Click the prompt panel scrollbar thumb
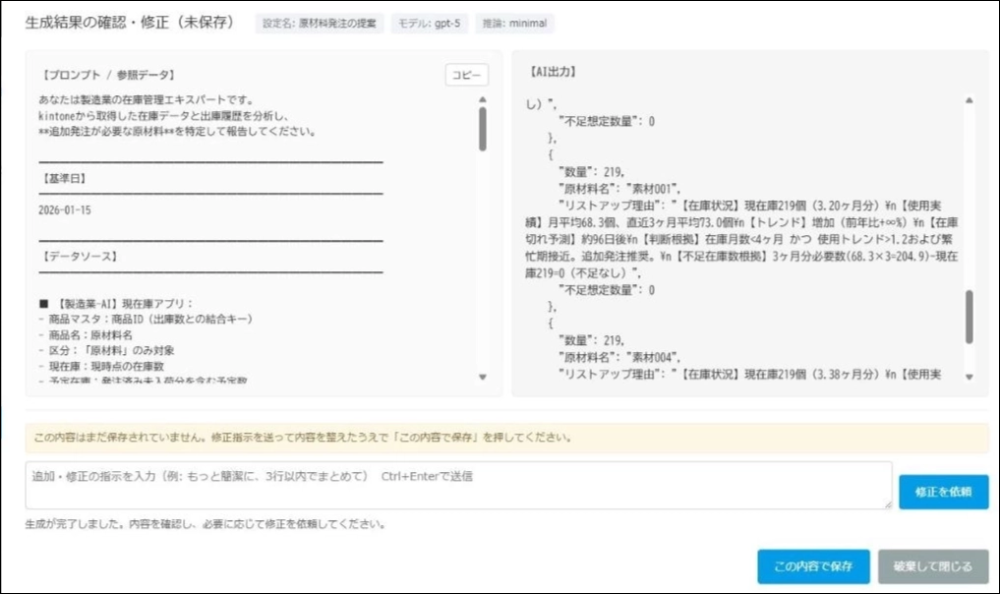 coord(483,129)
